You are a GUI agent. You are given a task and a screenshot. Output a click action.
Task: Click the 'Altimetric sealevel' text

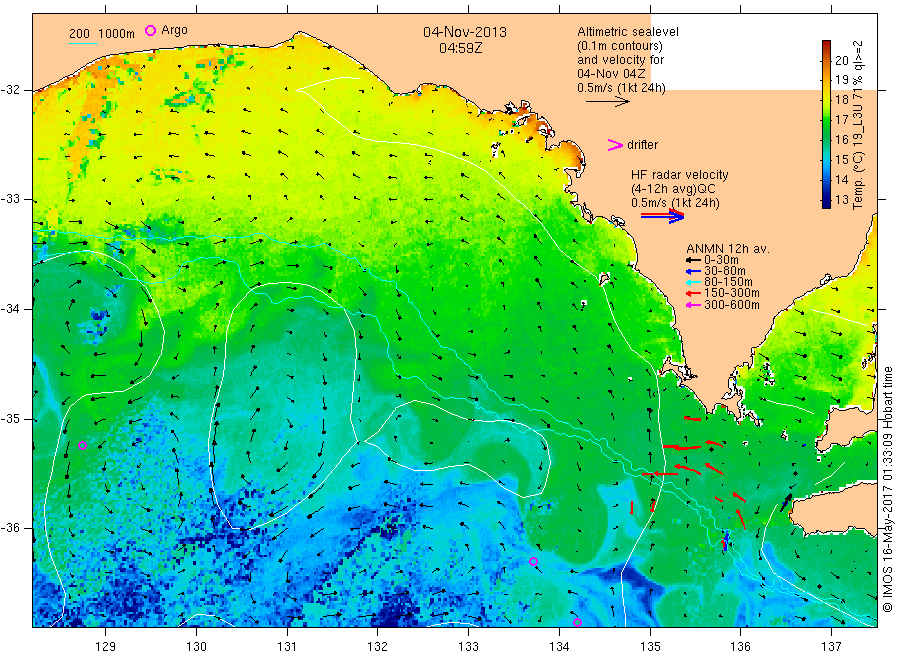pos(628,32)
